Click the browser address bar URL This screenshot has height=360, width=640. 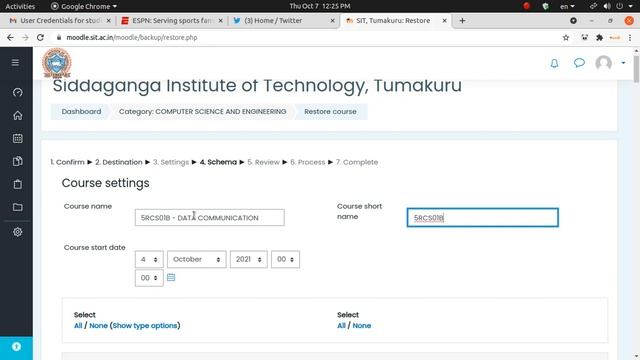[x=132, y=38]
